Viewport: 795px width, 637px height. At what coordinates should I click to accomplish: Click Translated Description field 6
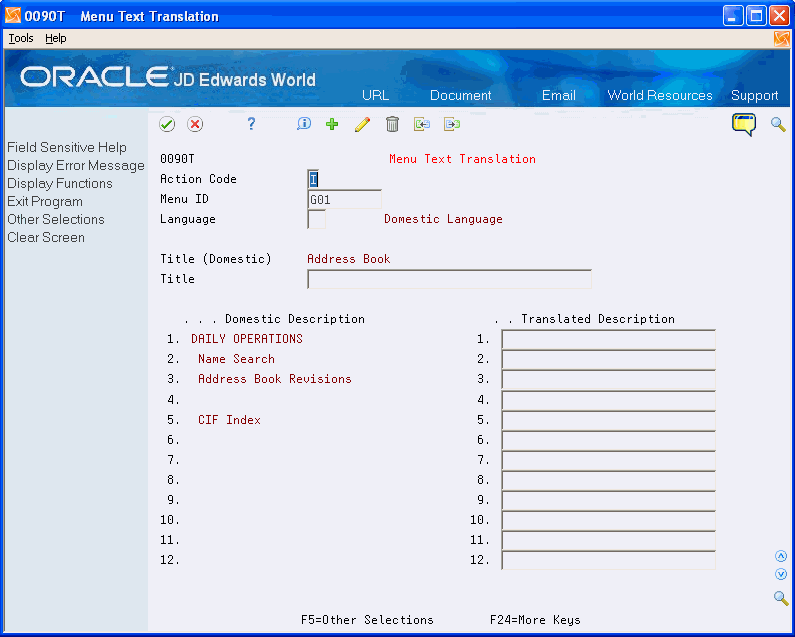pos(608,440)
